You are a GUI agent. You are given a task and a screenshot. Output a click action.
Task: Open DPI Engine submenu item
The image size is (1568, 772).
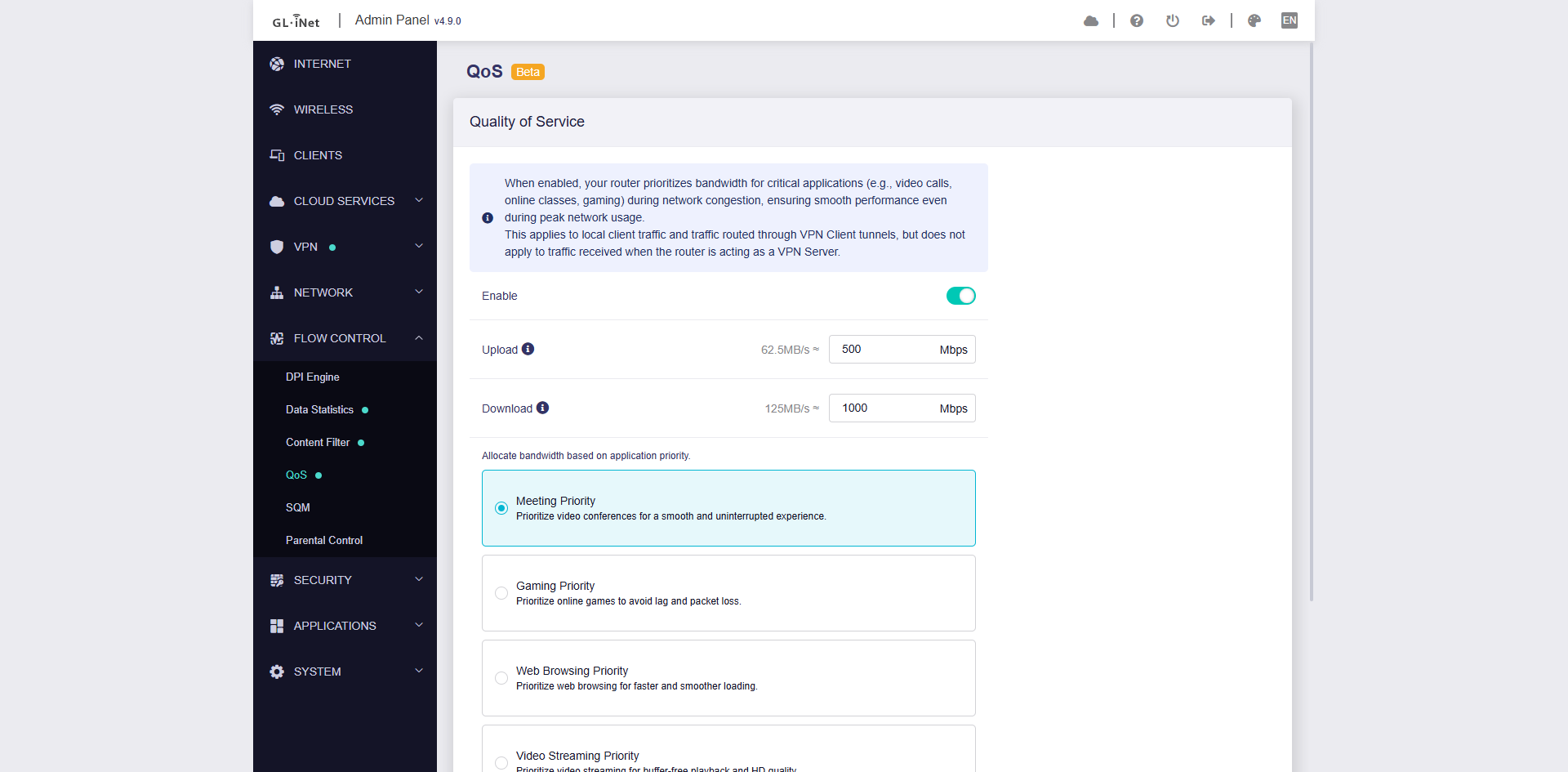345,377
